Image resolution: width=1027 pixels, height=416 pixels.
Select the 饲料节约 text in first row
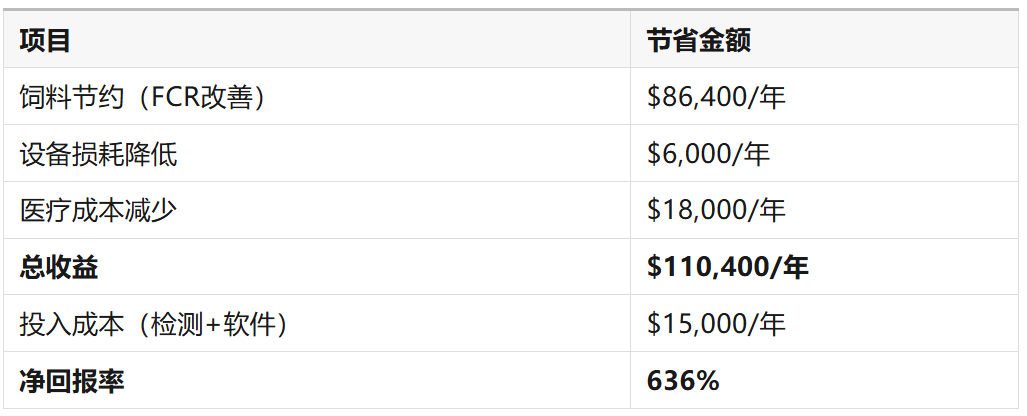[x=71, y=98]
